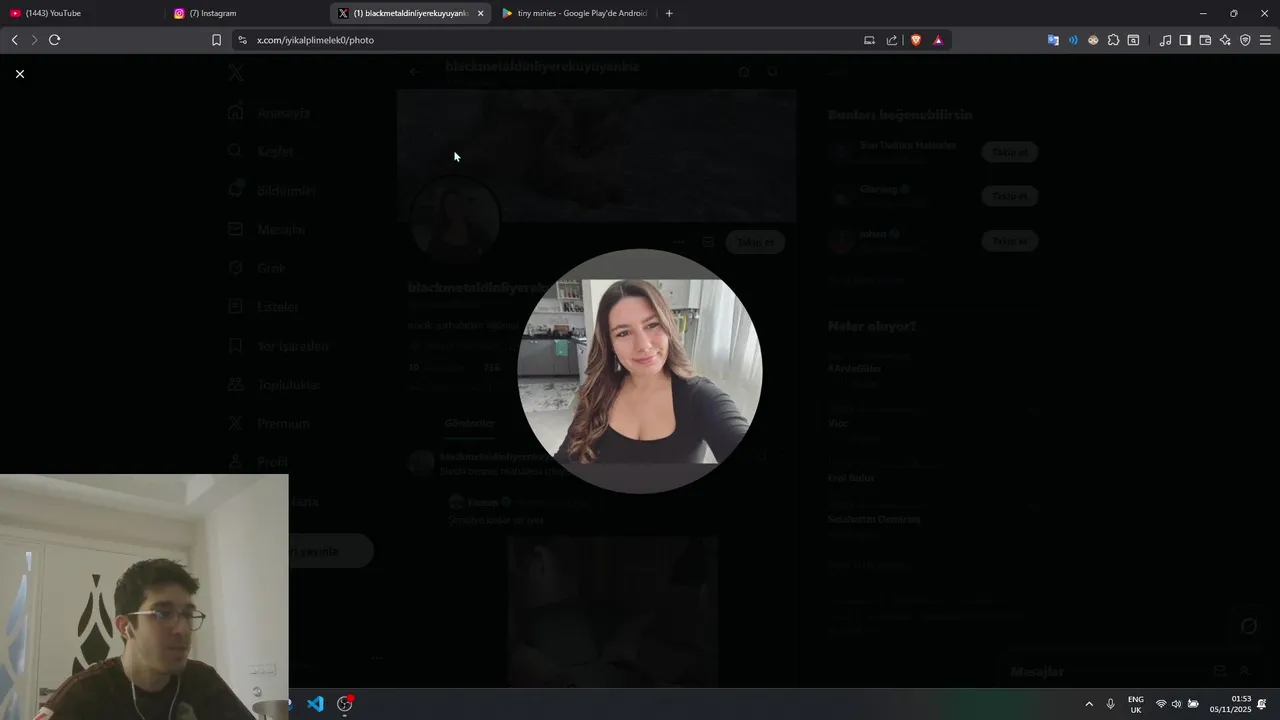The height and width of the screenshot is (720, 1280).
Task: Switch to the (1443) YouTube tab
Action: click(80, 13)
